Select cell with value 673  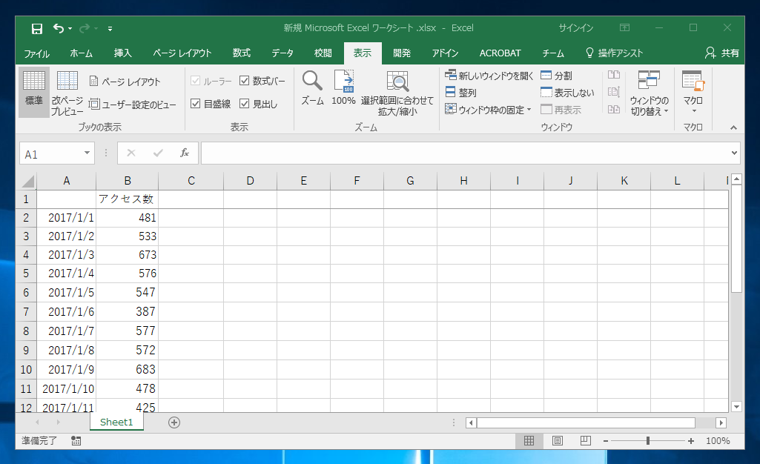click(x=127, y=255)
